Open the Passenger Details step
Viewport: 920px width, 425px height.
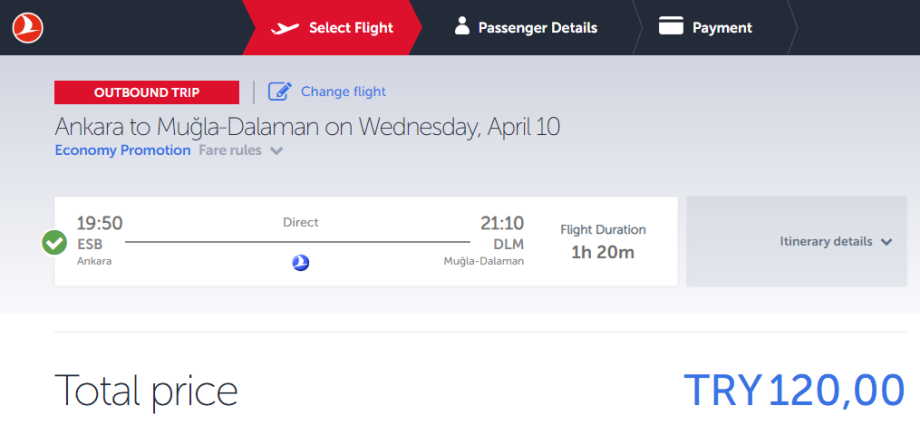[538, 28]
